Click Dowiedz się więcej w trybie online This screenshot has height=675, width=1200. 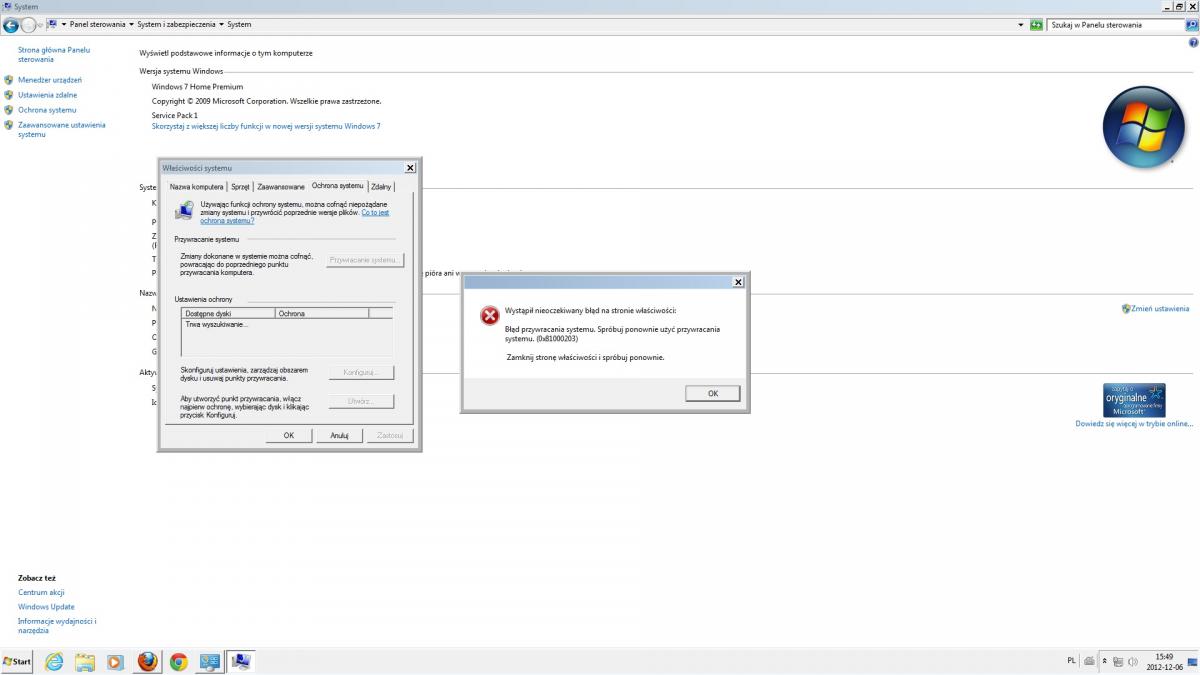pos(1134,424)
